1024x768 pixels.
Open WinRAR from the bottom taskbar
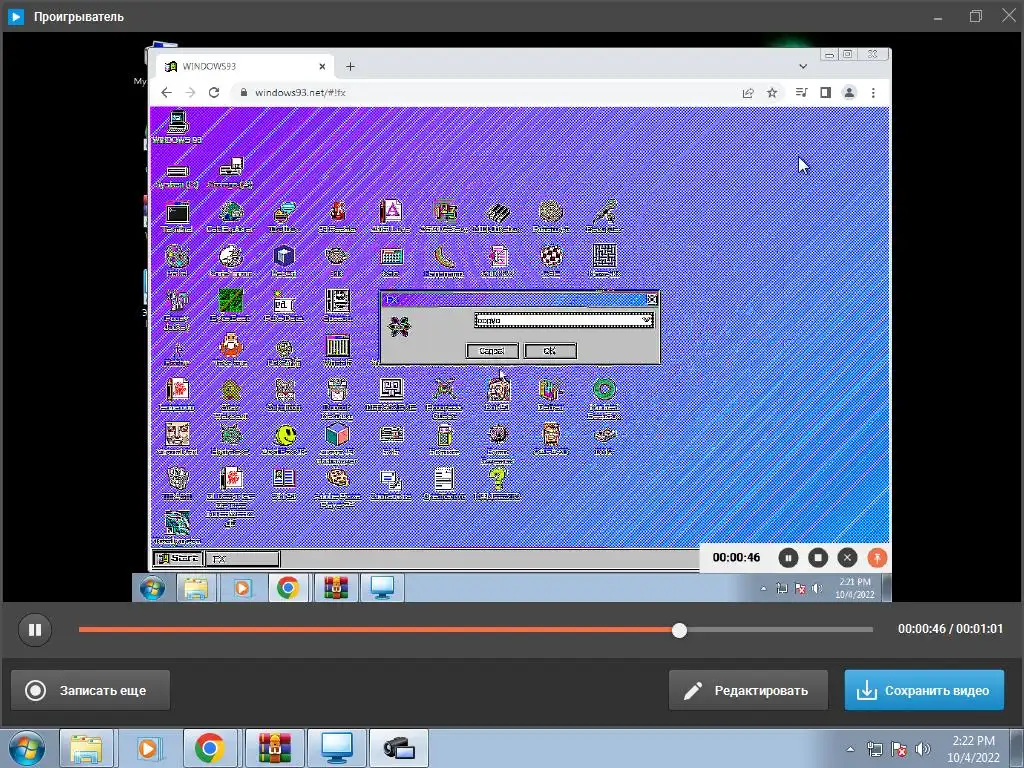(274, 748)
